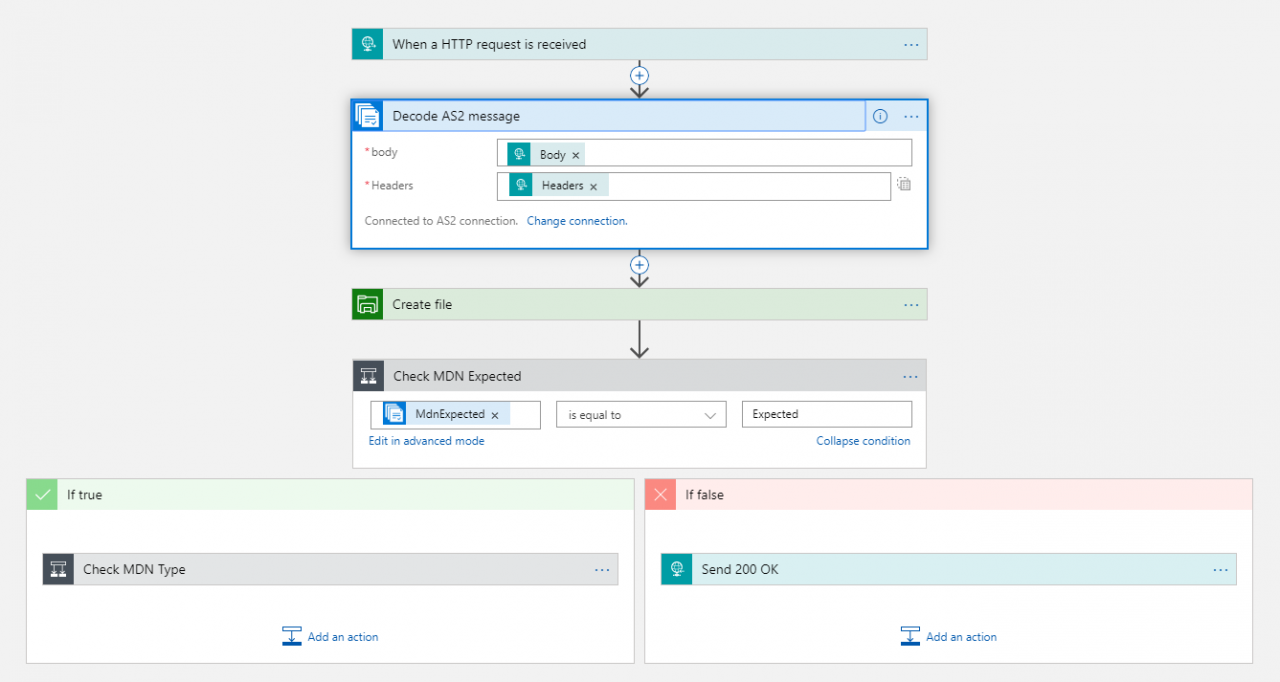Click the plus to insert step after the trigger
The height and width of the screenshot is (682, 1280).
[639, 76]
